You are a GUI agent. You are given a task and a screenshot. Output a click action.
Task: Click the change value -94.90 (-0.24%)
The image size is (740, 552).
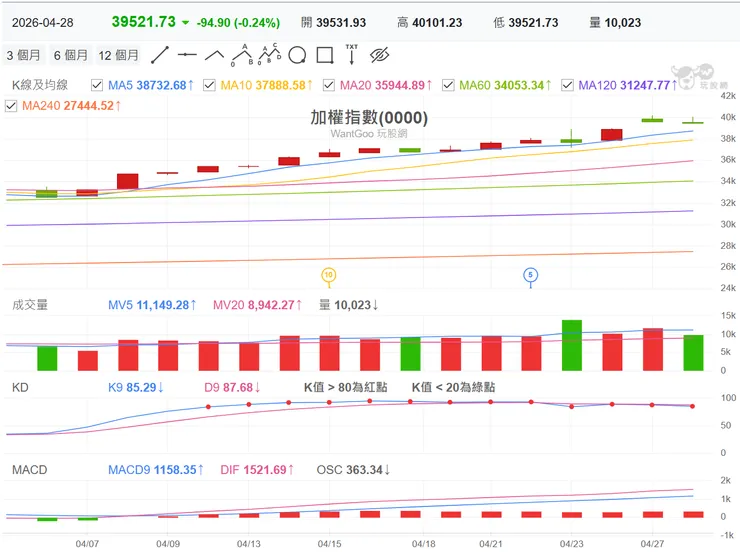[x=238, y=23]
